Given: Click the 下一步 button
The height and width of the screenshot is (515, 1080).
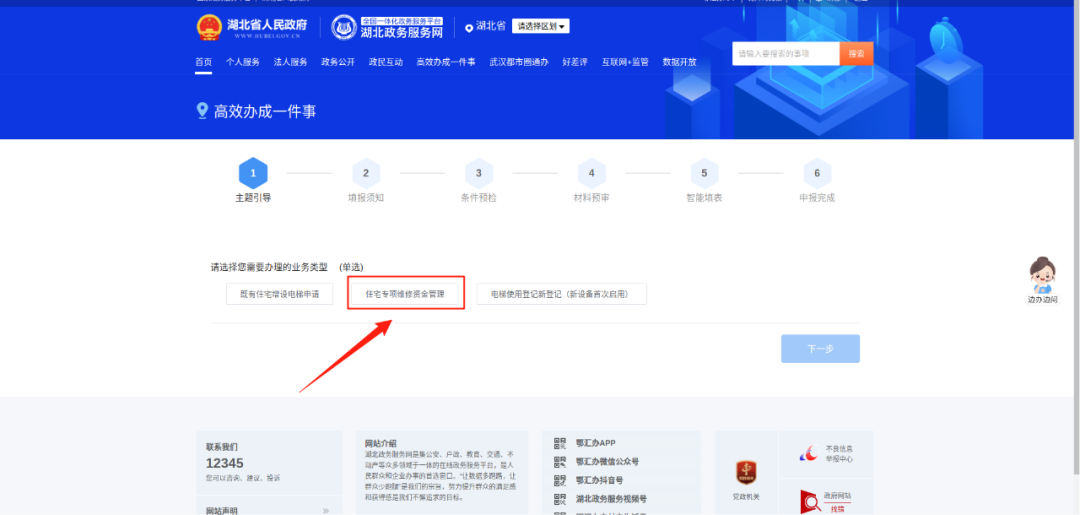Looking at the screenshot, I should tap(820, 349).
